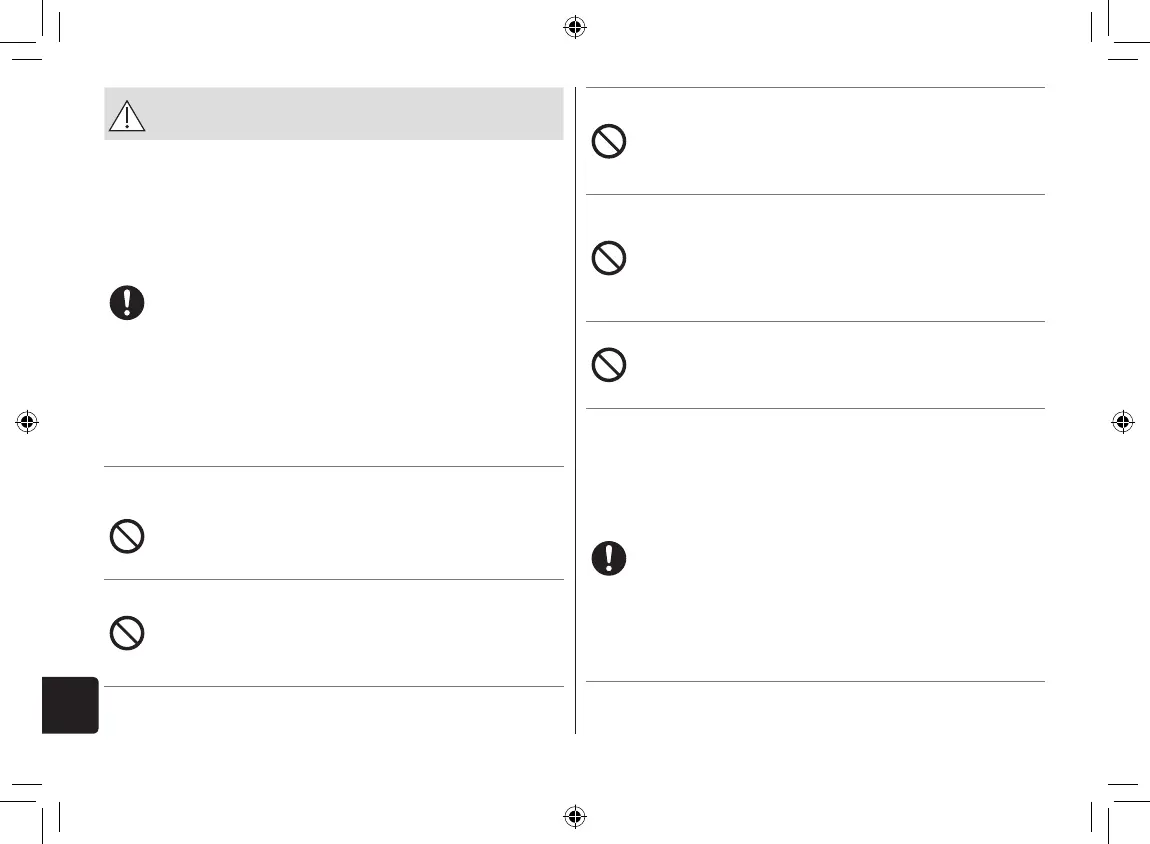The image size is (1150, 844).
Task: Click the top-left corner crop mark
Action: coord(42,40)
